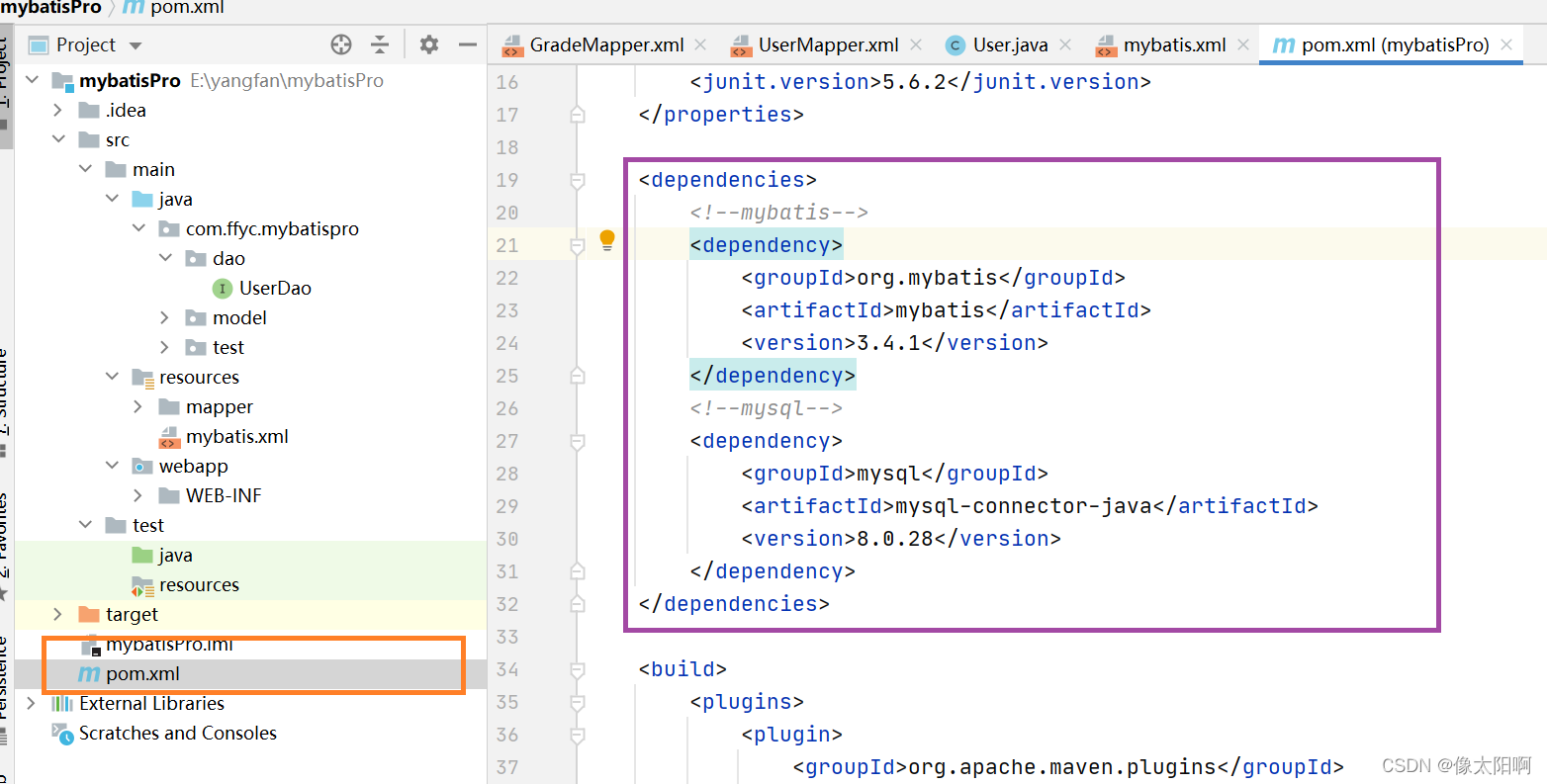Expand the mapper folder

click(x=138, y=406)
